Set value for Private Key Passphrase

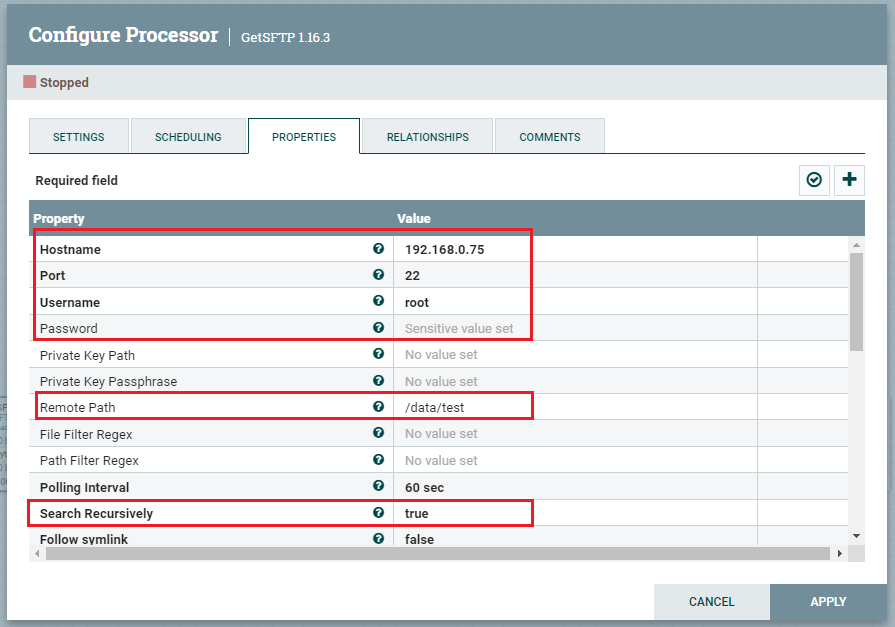tap(575, 381)
